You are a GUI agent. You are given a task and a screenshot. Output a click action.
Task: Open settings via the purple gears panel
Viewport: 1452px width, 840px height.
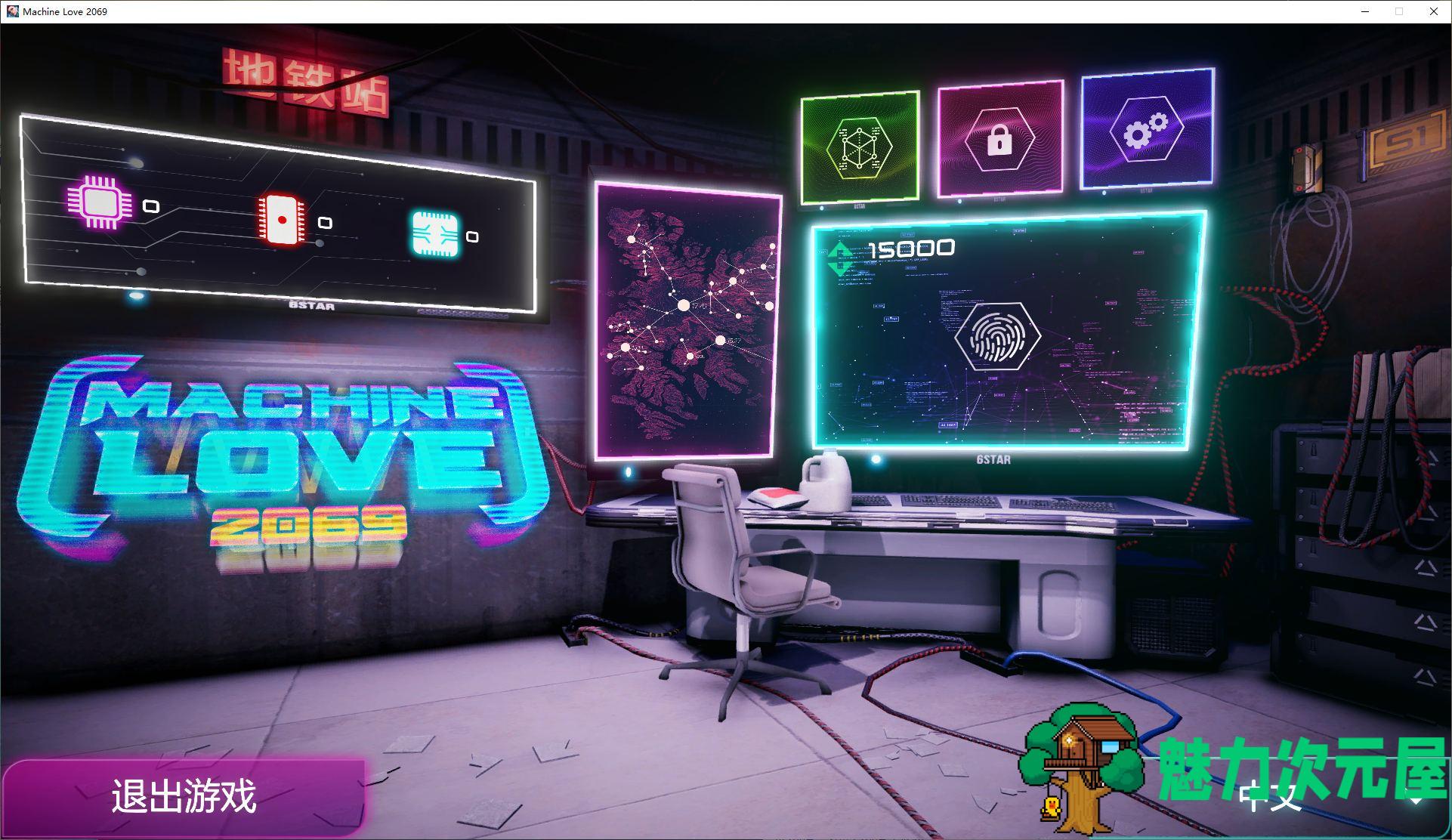tap(1147, 129)
